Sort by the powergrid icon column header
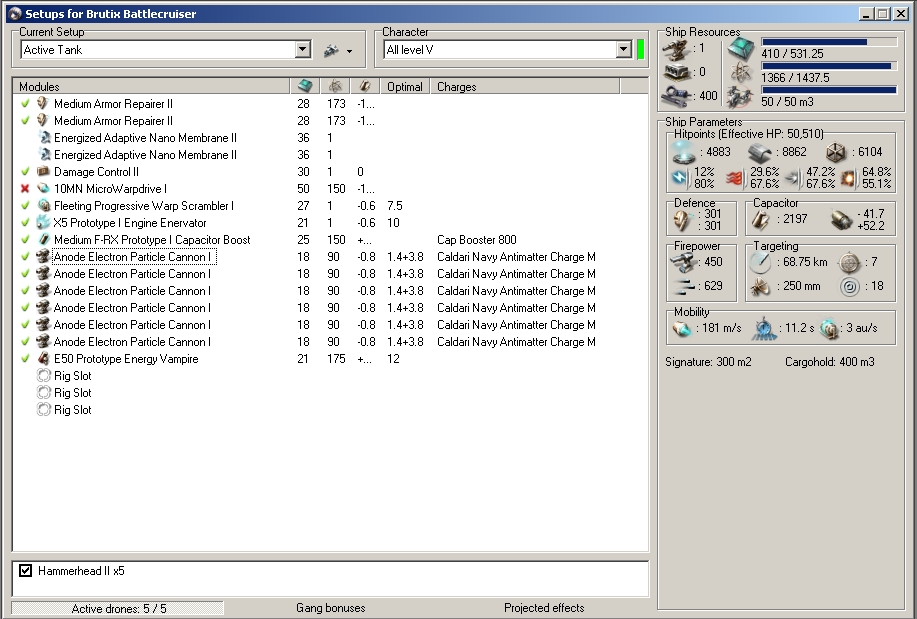Viewport: 917px width, 619px height. [335, 87]
